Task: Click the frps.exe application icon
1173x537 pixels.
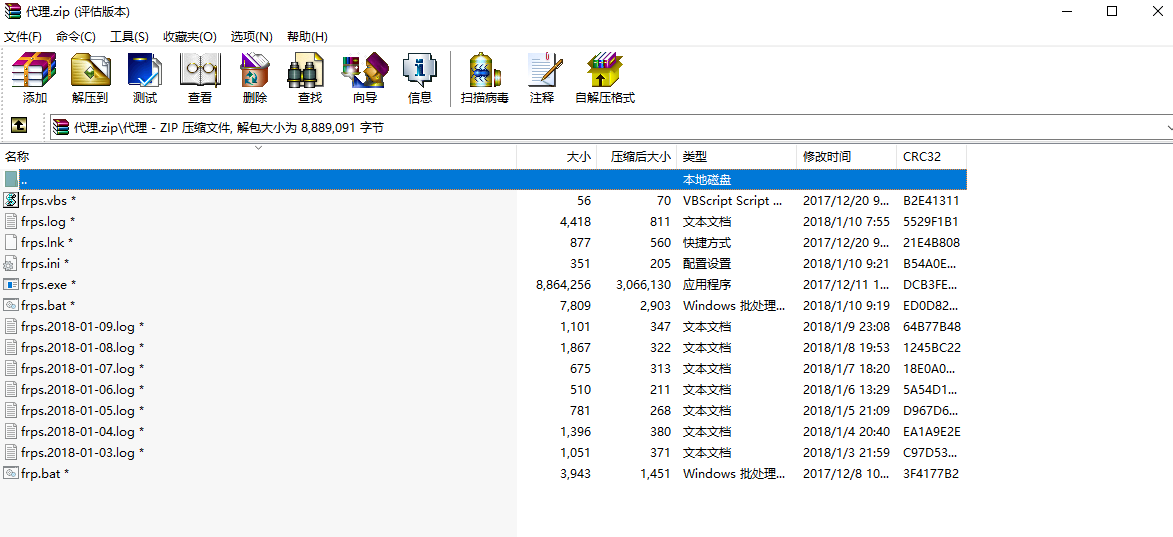Action: [10, 284]
